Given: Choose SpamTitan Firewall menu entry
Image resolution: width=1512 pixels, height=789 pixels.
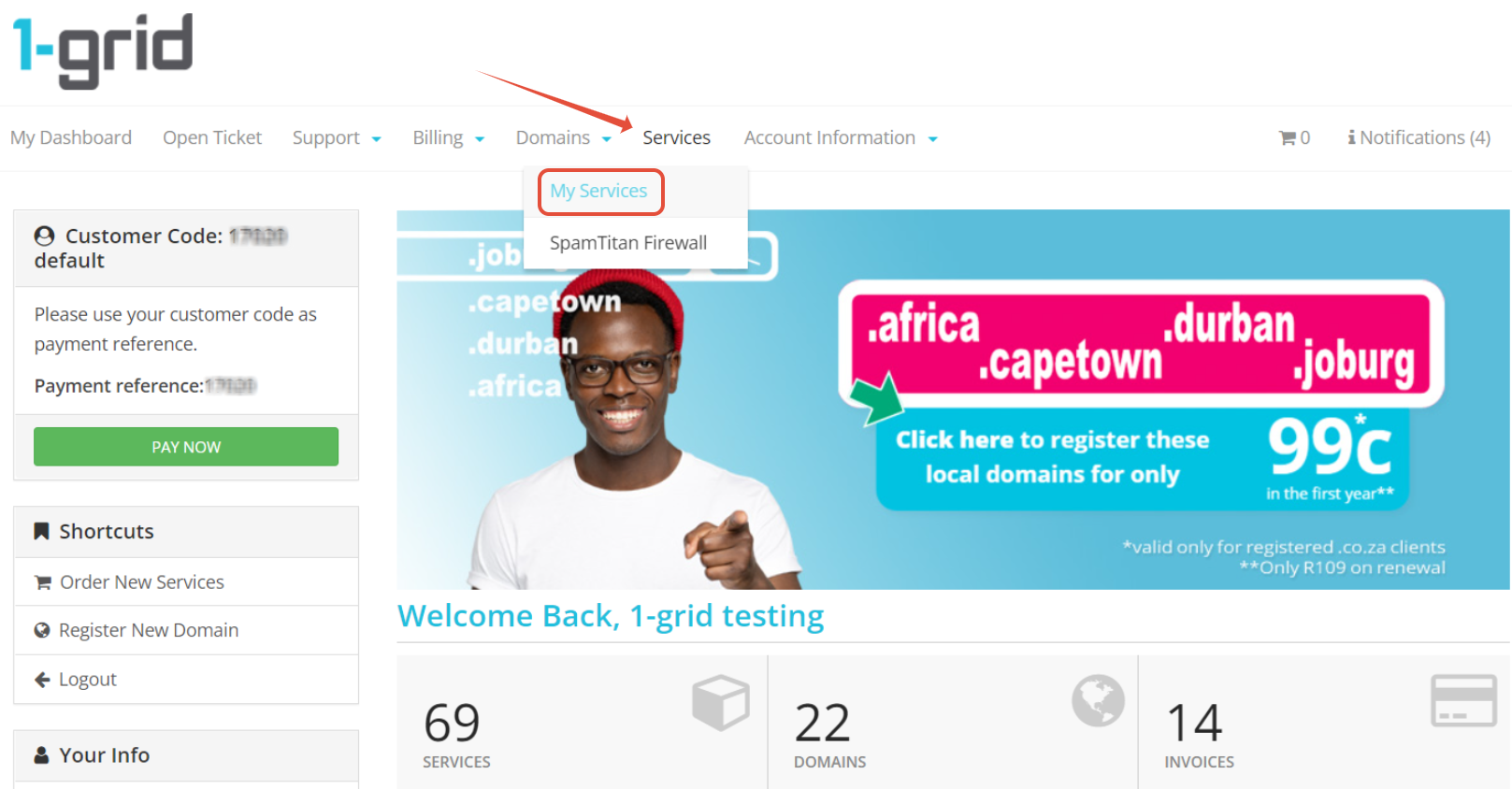Looking at the screenshot, I should click(628, 243).
